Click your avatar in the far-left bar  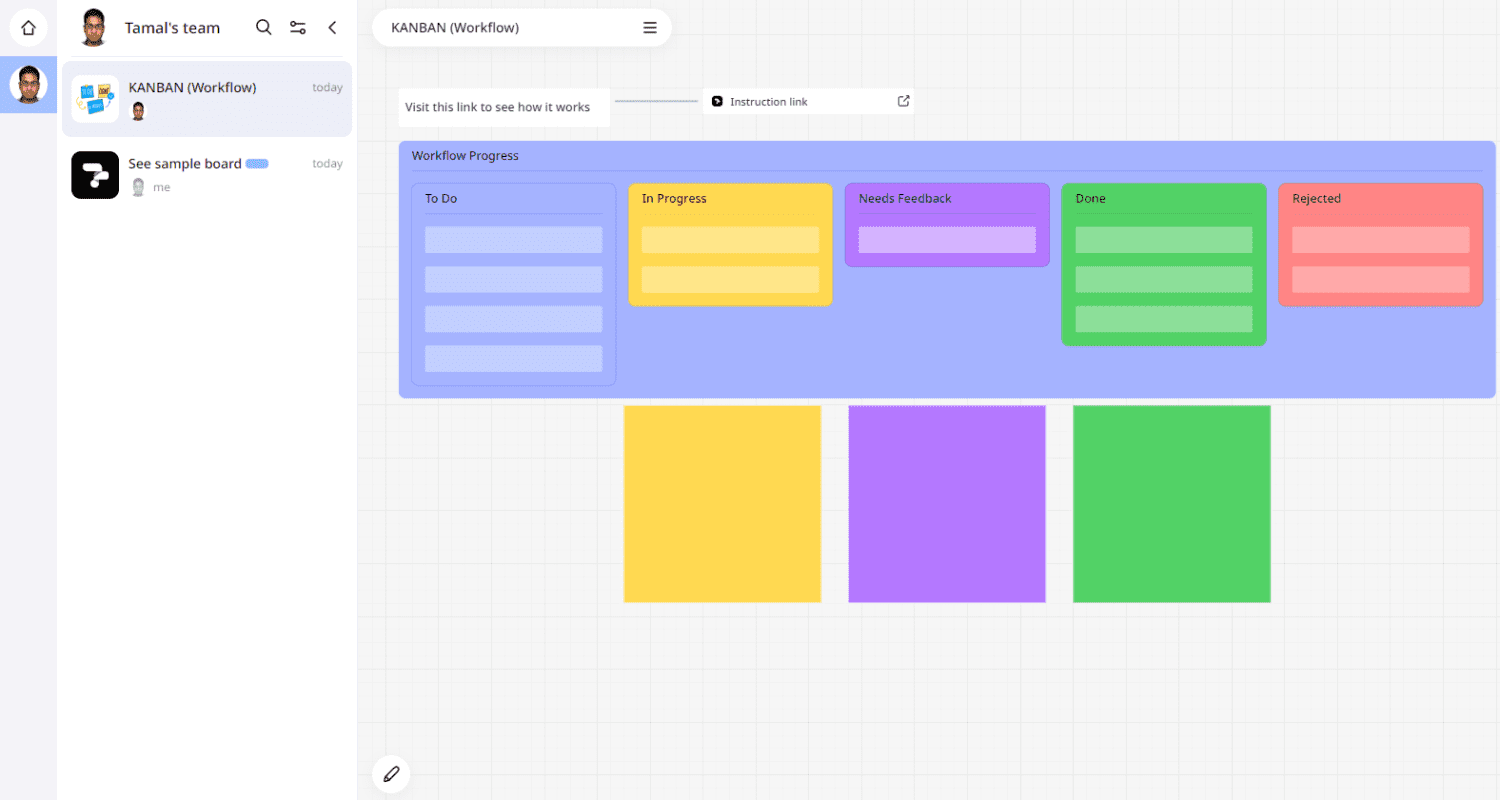(x=27, y=84)
